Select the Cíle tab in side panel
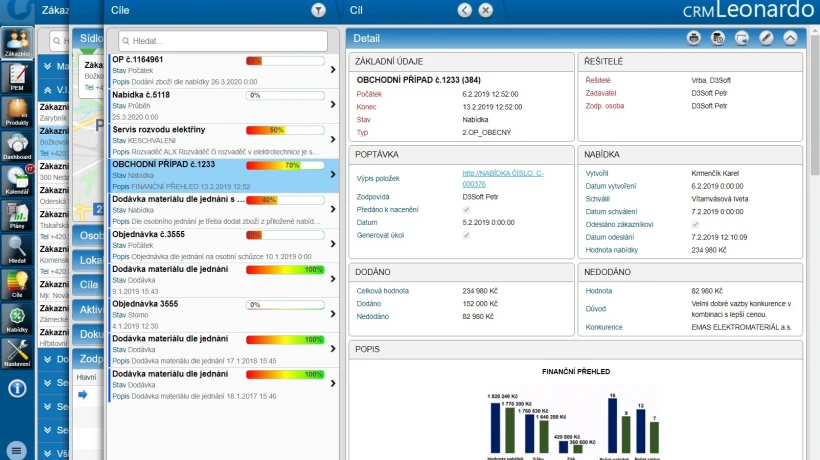This screenshot has width=820, height=460. 88,285
